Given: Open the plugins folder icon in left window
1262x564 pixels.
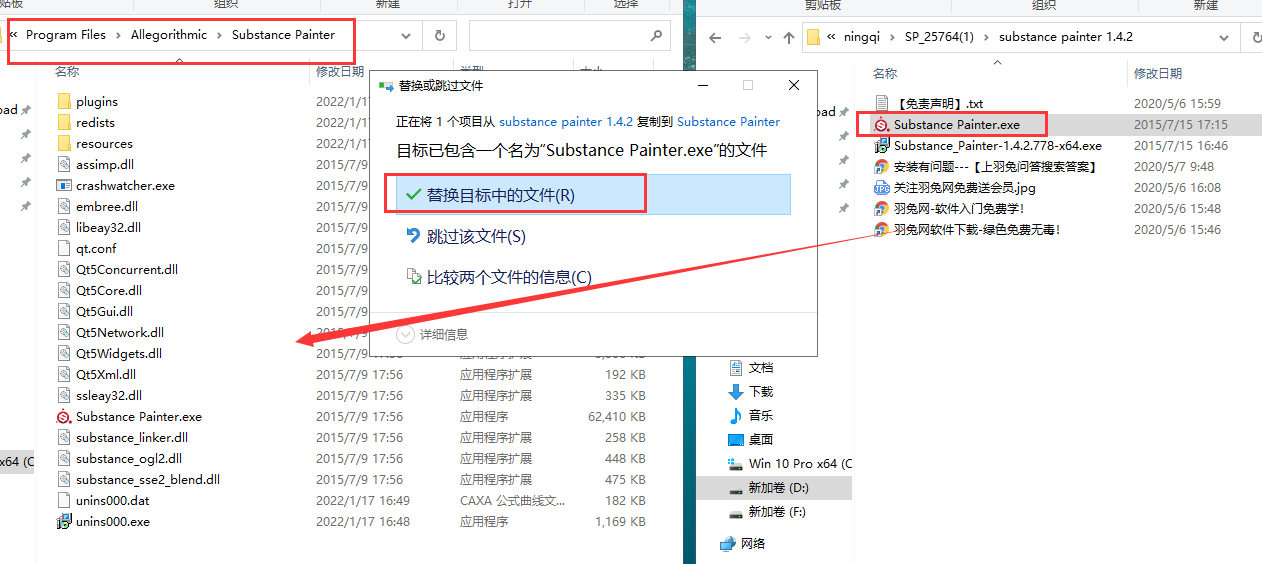Looking at the screenshot, I should pyautogui.click(x=64, y=101).
